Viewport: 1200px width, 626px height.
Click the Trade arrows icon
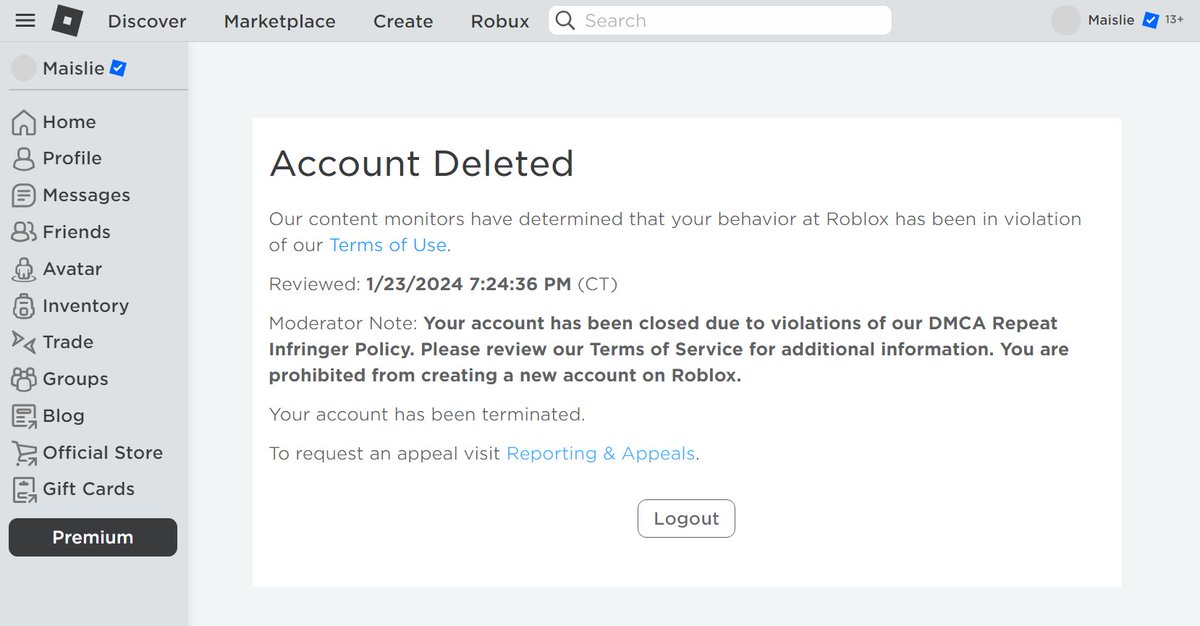coord(24,341)
